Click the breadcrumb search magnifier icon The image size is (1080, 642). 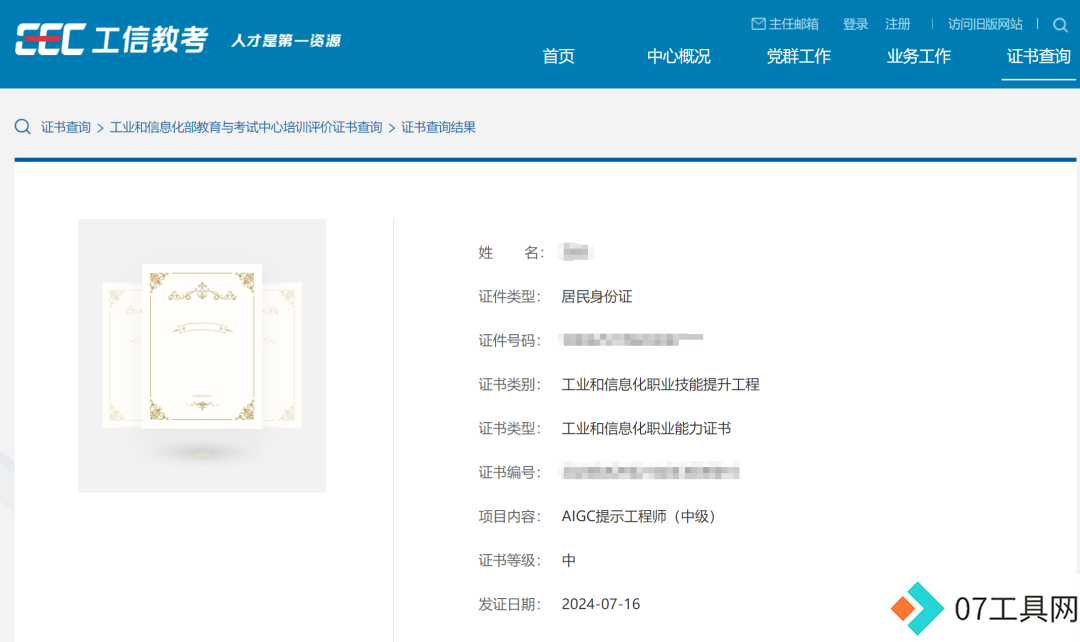(x=23, y=127)
